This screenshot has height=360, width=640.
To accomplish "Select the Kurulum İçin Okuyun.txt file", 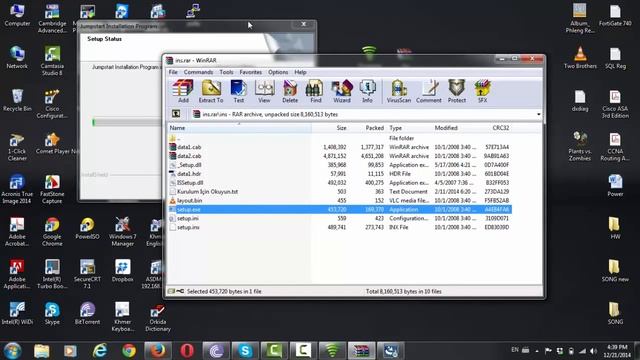I will pyautogui.click(x=340, y=191).
